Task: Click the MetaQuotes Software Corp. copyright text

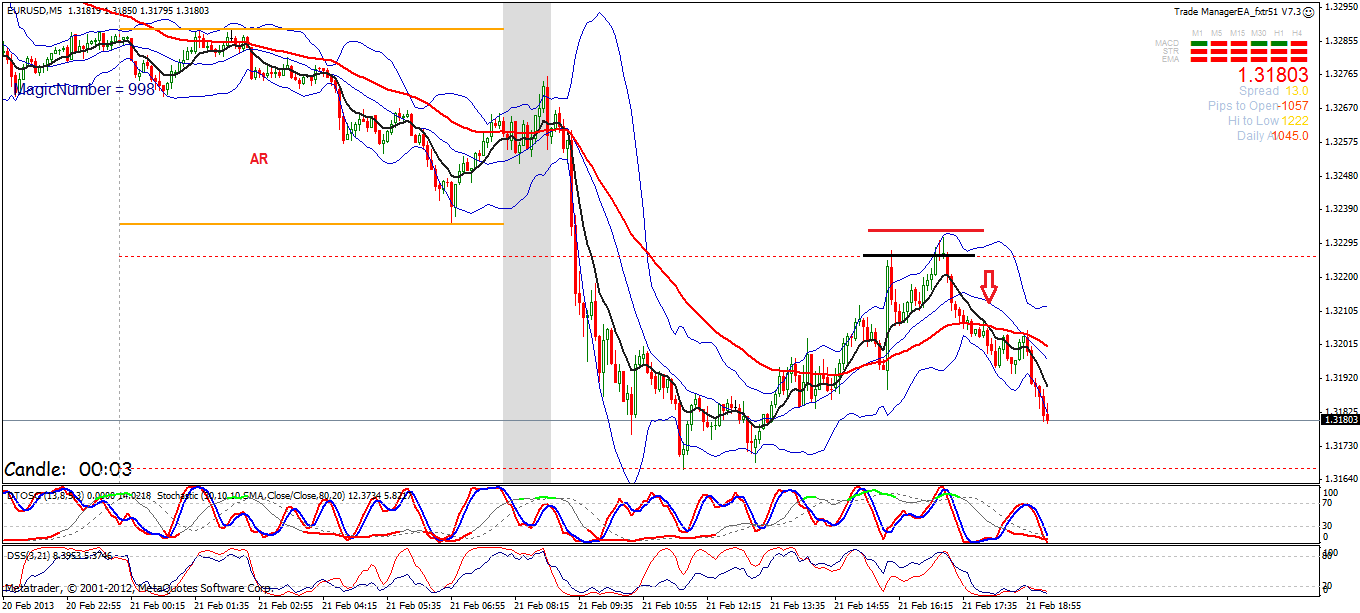Action: 205,589
